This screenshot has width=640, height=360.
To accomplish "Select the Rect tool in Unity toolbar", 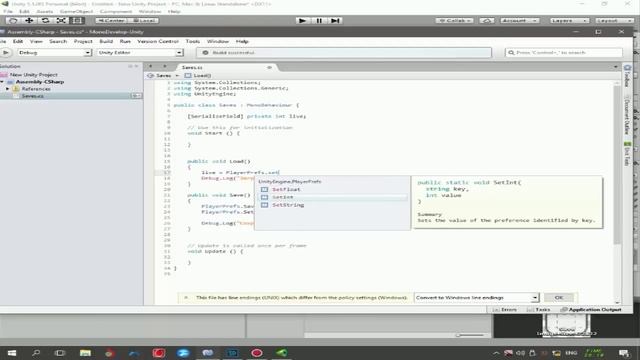I will coord(77,20).
